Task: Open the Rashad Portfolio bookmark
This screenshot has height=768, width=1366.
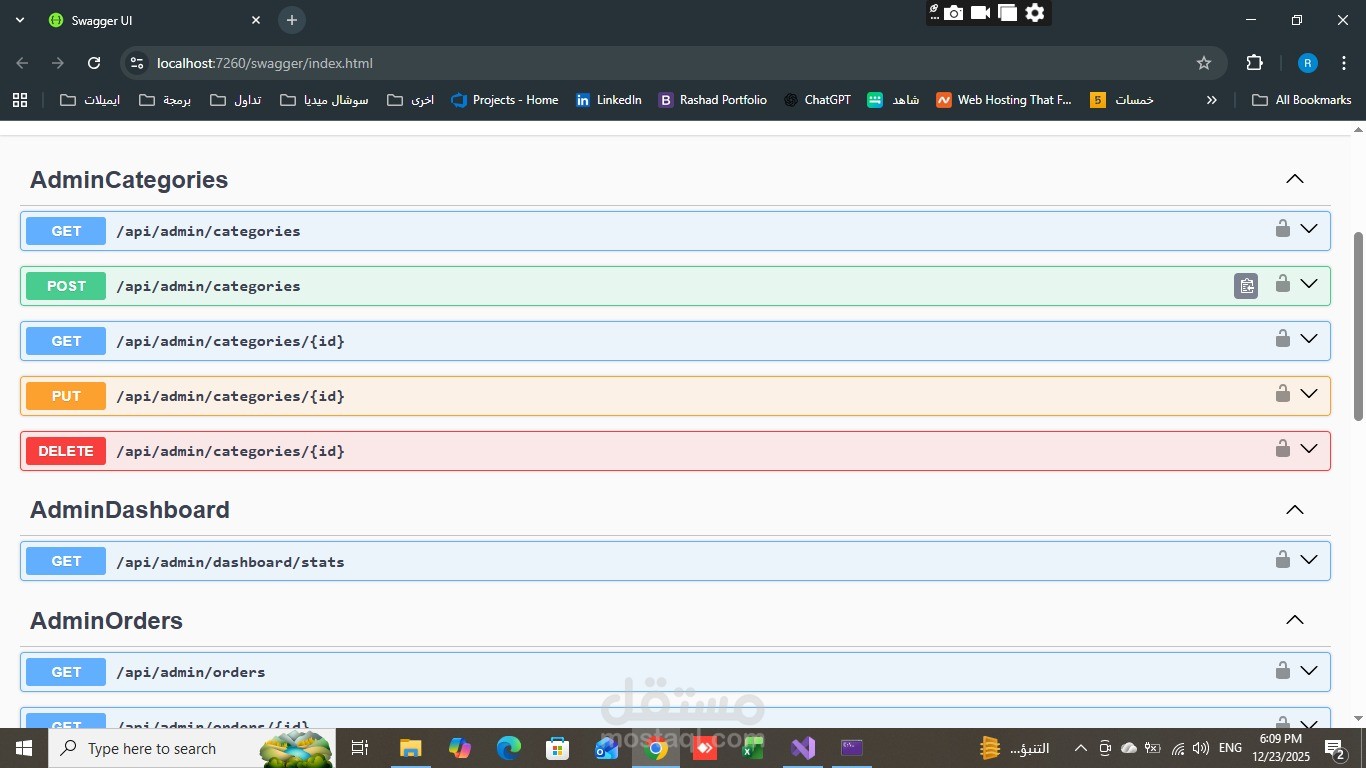Action: pyautogui.click(x=713, y=100)
